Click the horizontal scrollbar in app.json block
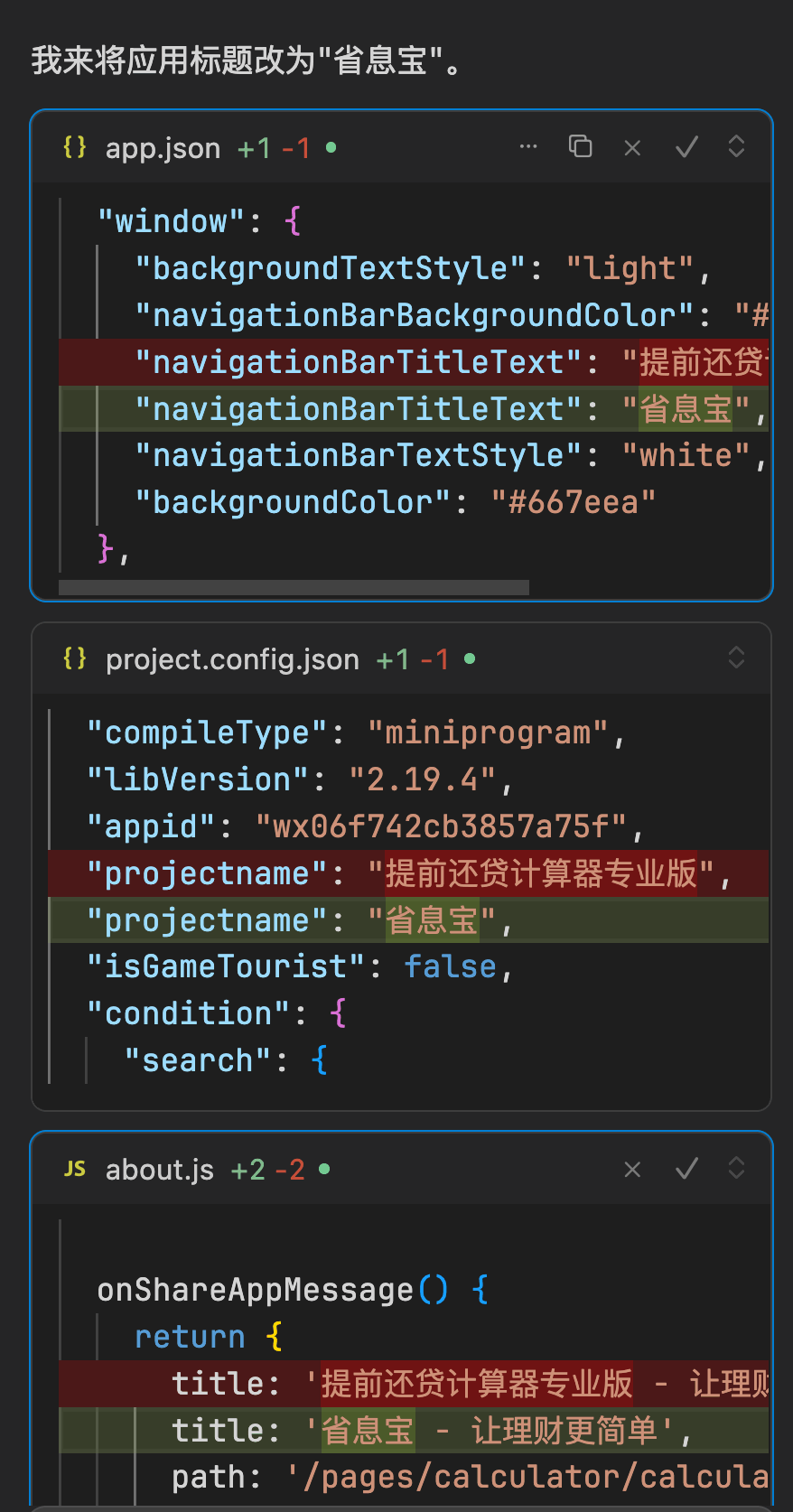This screenshot has height=1512, width=793. click(x=294, y=588)
